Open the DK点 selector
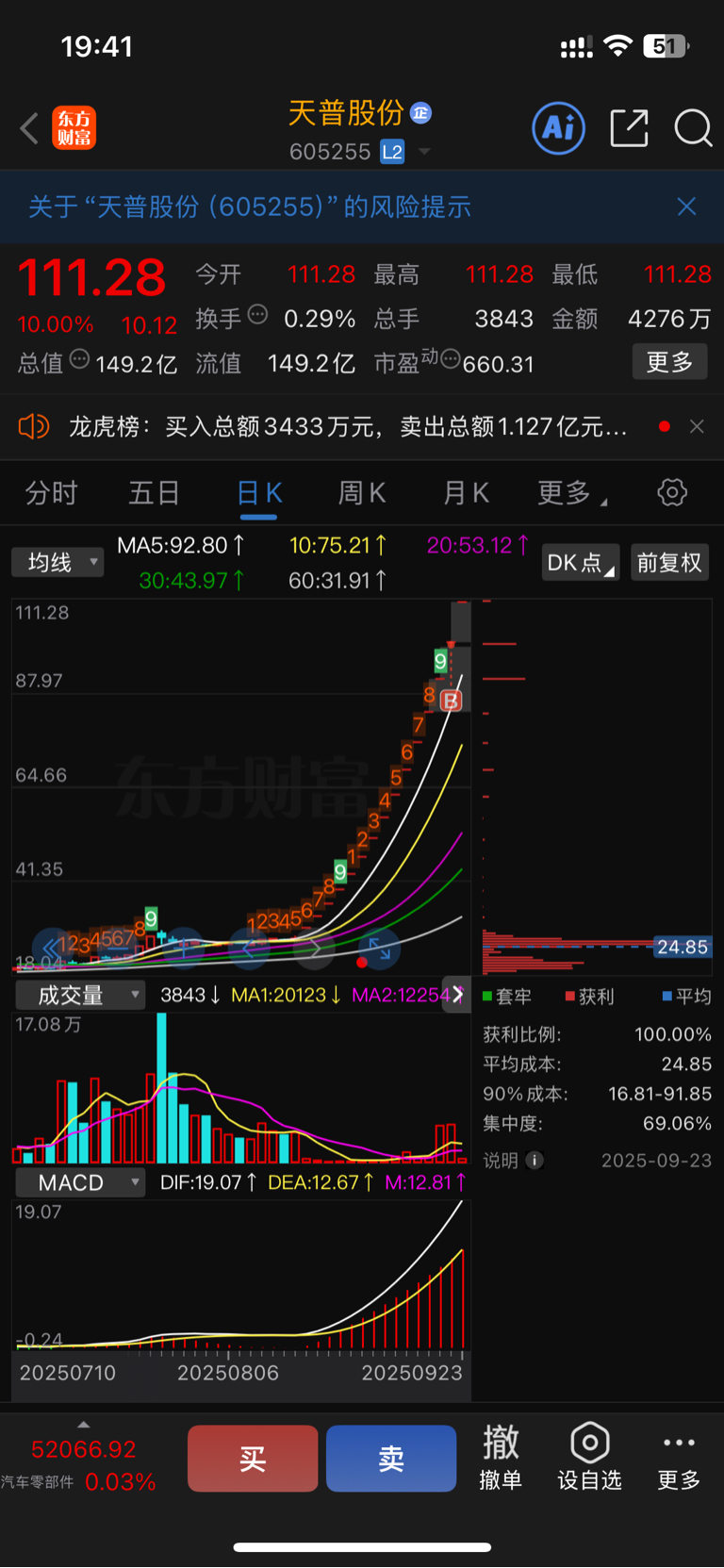Screen dimensions: 724x1568 (581, 563)
